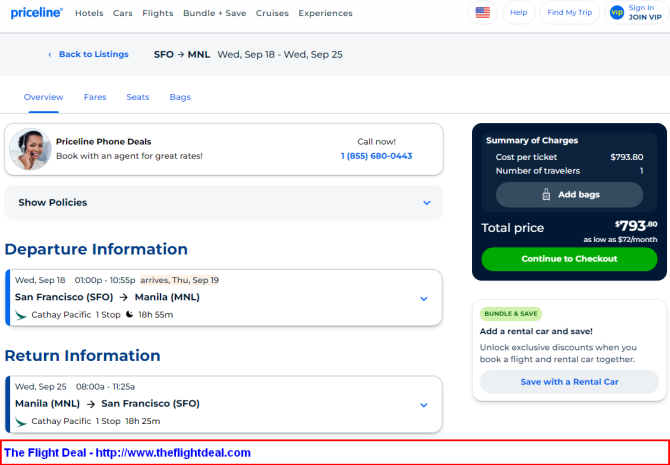Click the Summary of Charges heading

coord(532,141)
